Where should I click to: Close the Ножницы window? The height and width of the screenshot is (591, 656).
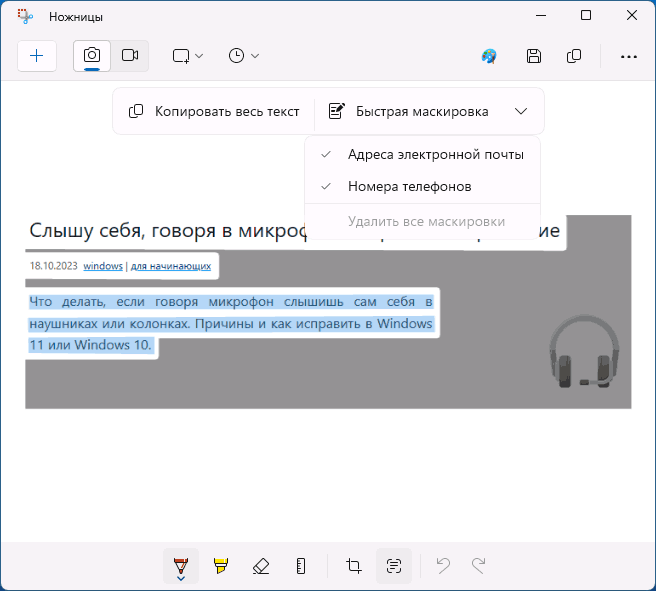(x=632, y=15)
